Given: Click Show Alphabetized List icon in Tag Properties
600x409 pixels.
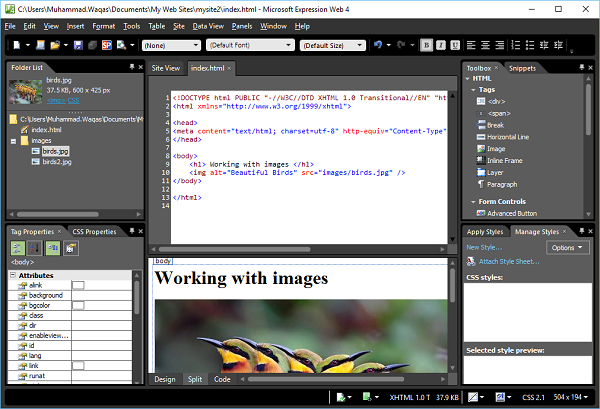Looking at the screenshot, I should tap(35, 248).
